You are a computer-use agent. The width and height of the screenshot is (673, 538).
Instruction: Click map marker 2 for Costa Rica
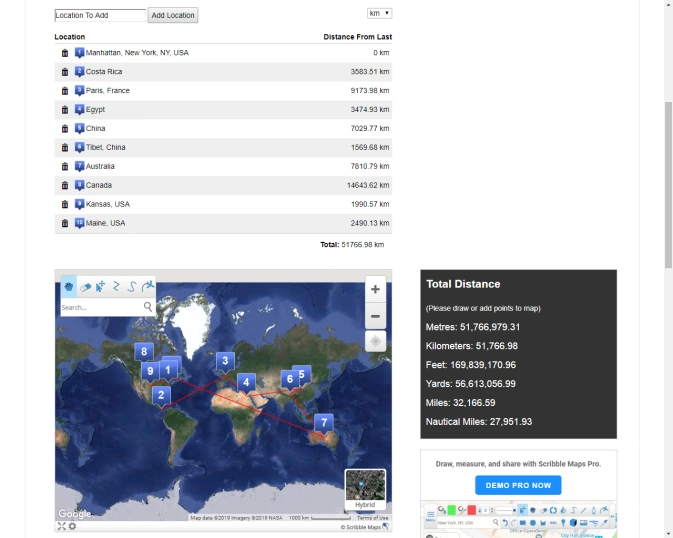click(x=161, y=396)
